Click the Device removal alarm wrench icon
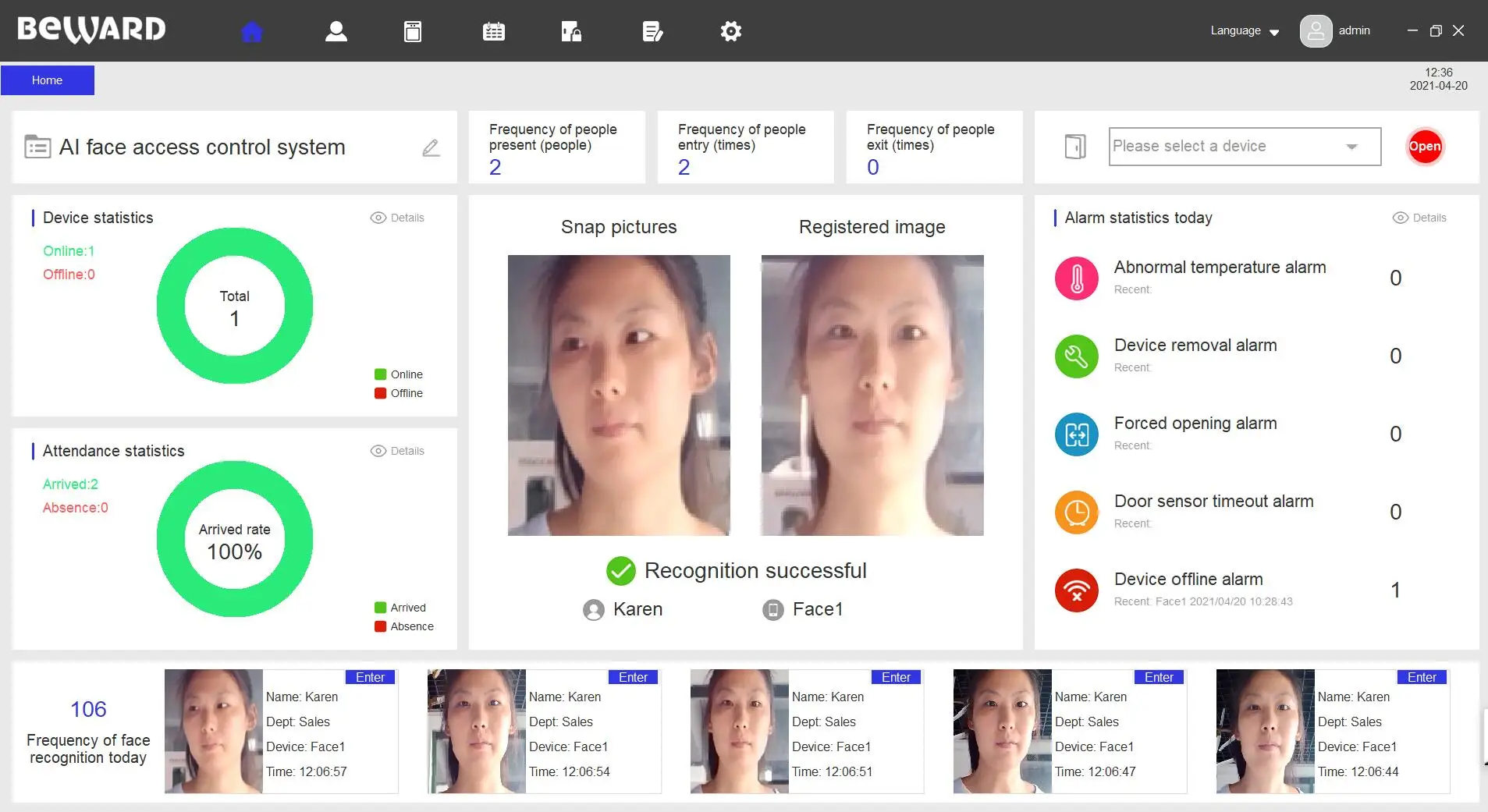1488x812 pixels. [x=1077, y=356]
